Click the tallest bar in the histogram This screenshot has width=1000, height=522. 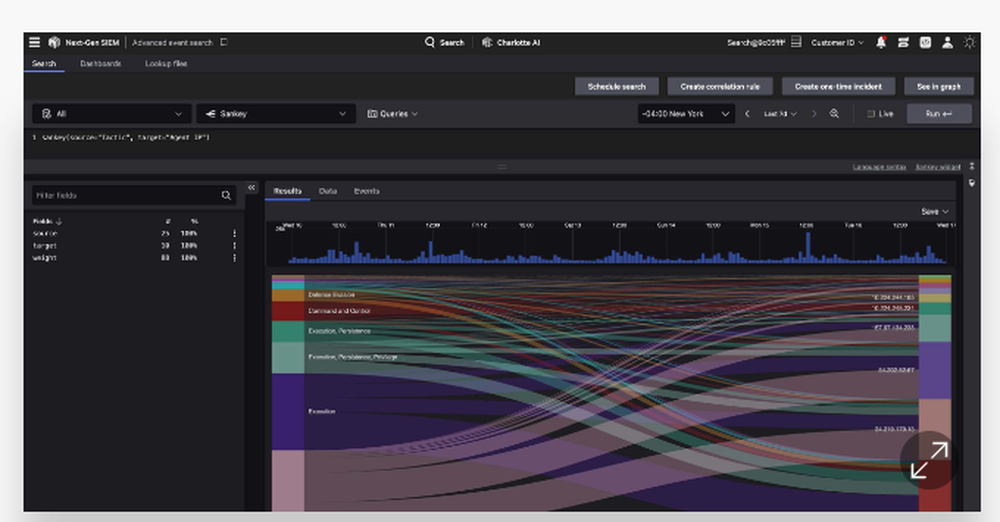click(808, 247)
